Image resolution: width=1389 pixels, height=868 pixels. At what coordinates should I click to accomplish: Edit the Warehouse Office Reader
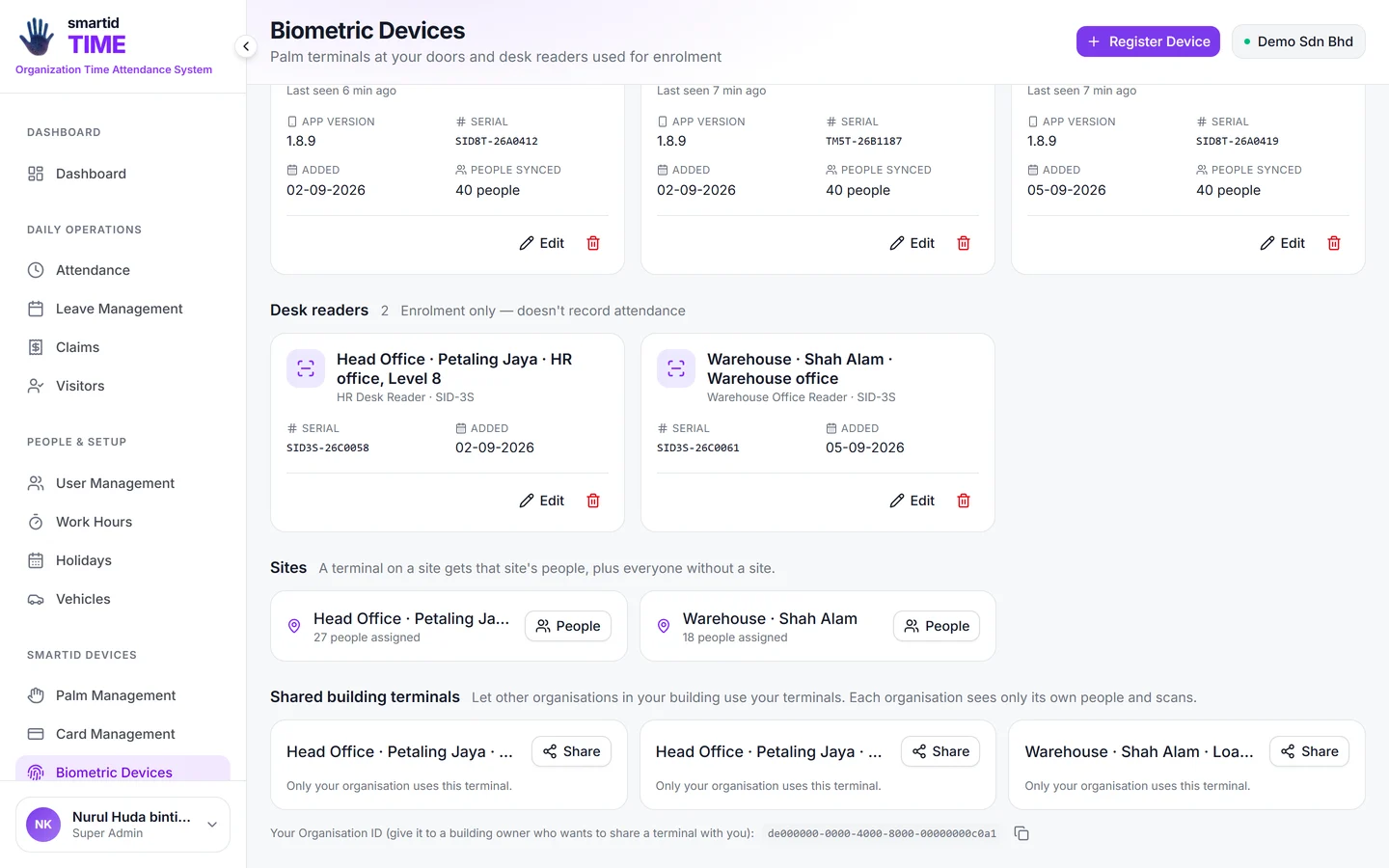point(912,501)
